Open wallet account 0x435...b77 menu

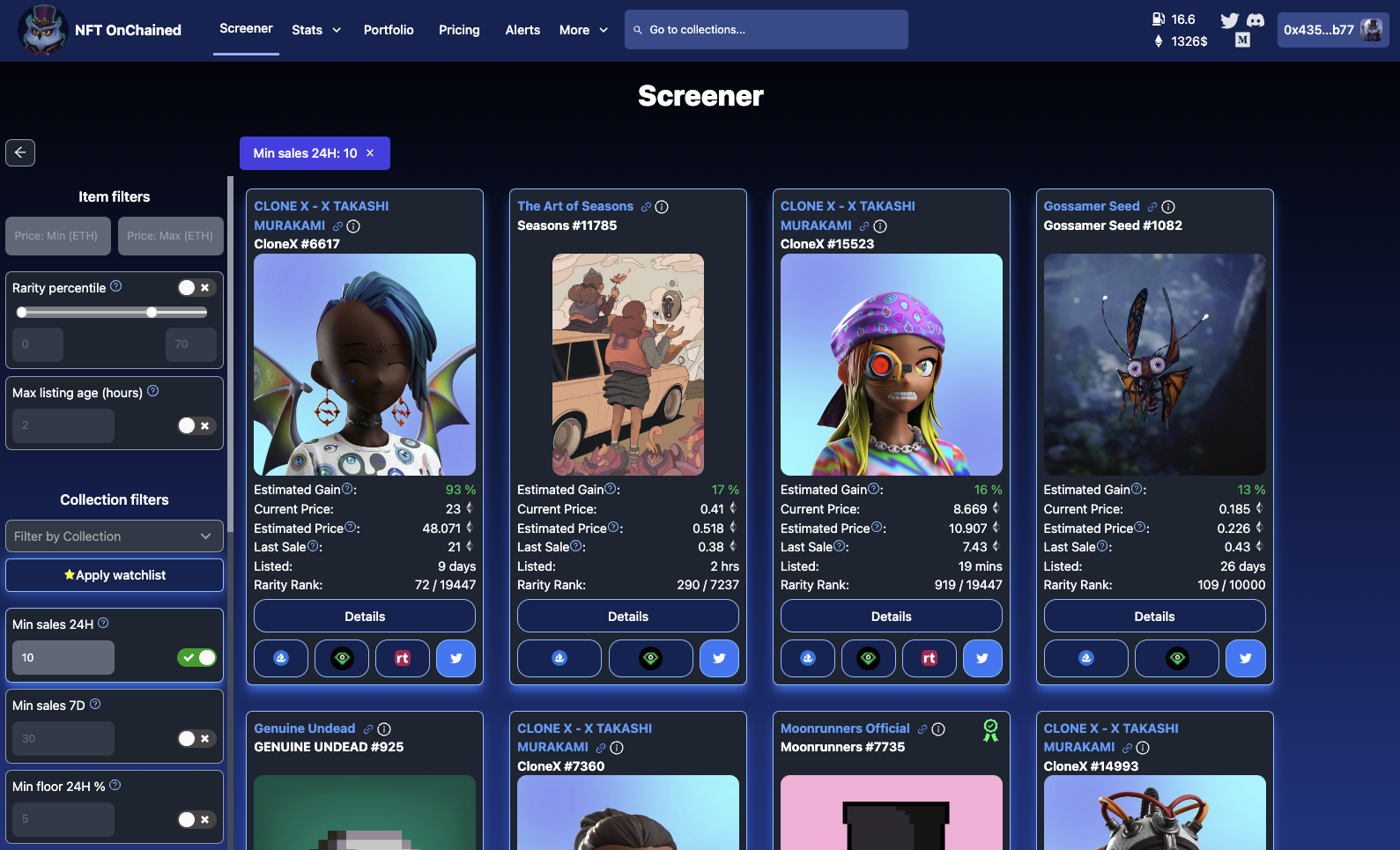point(1333,30)
